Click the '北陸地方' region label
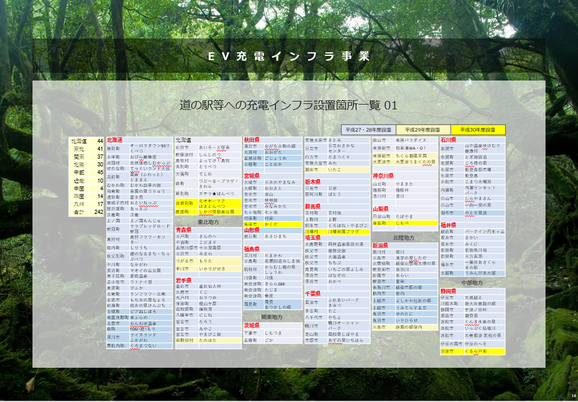 pos(404,238)
